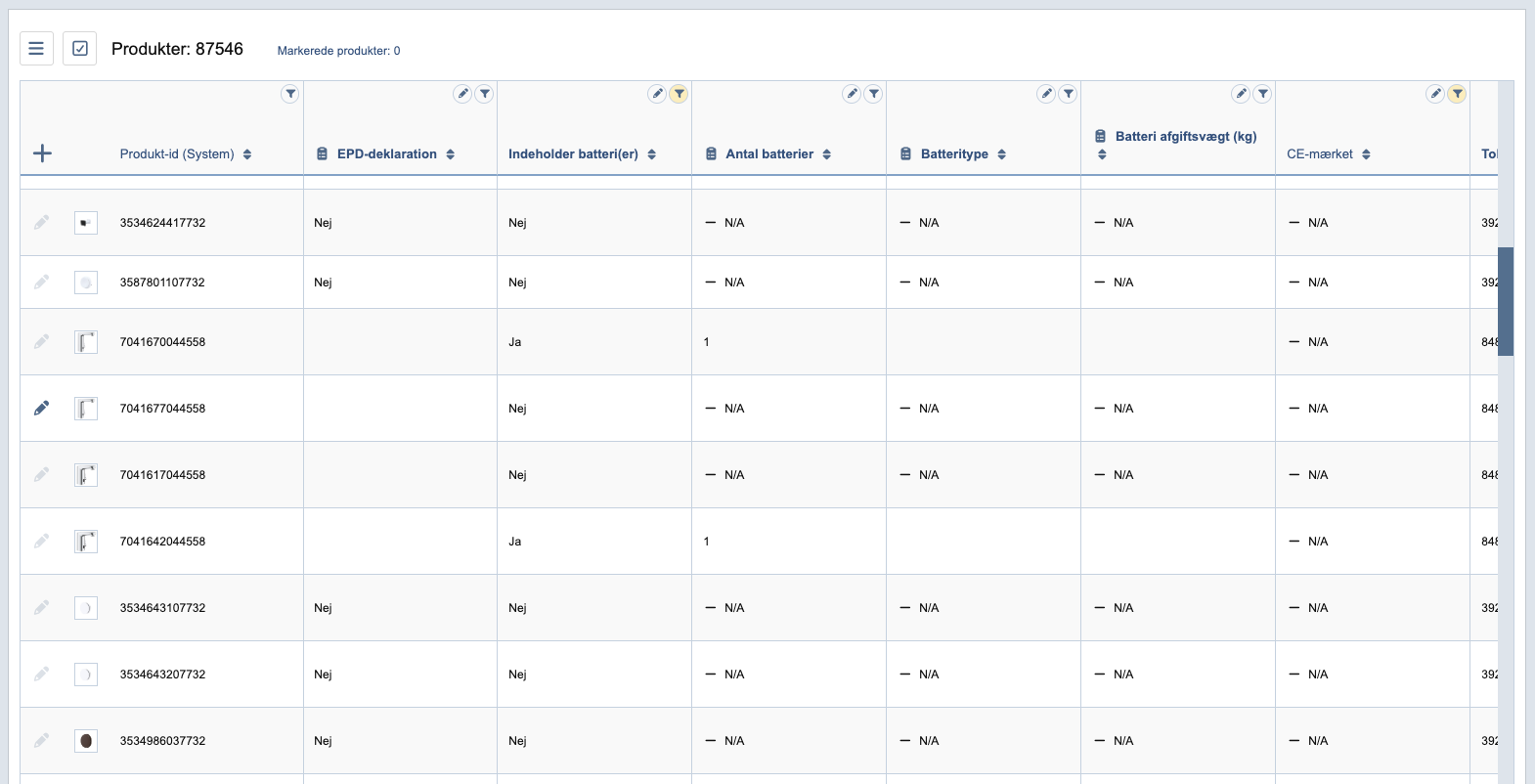Image resolution: width=1535 pixels, height=784 pixels.
Task: Edit product 7041617044558 with pencil icon
Action: point(41,475)
